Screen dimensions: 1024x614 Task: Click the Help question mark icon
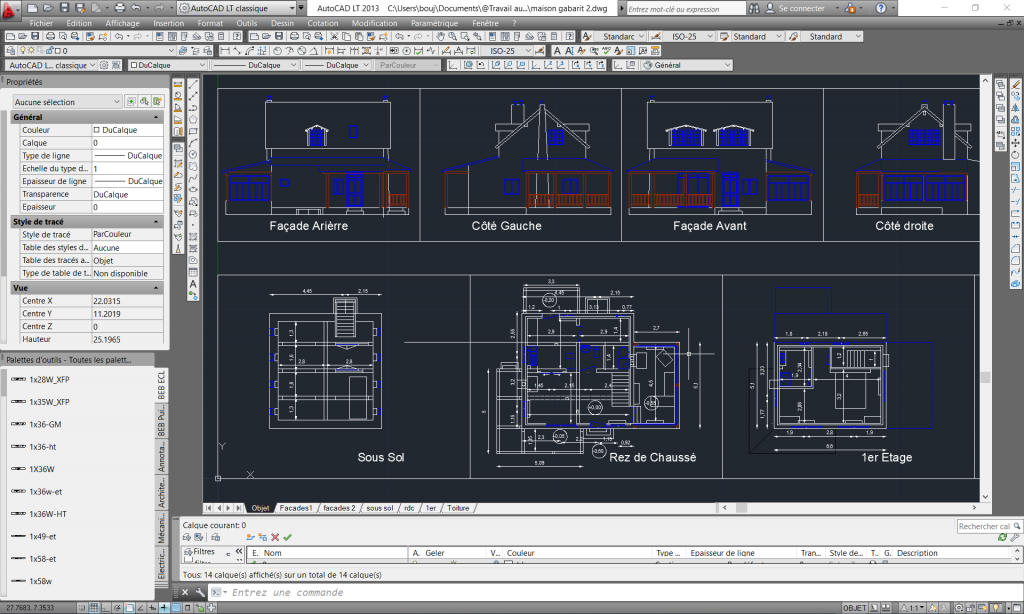882,8
